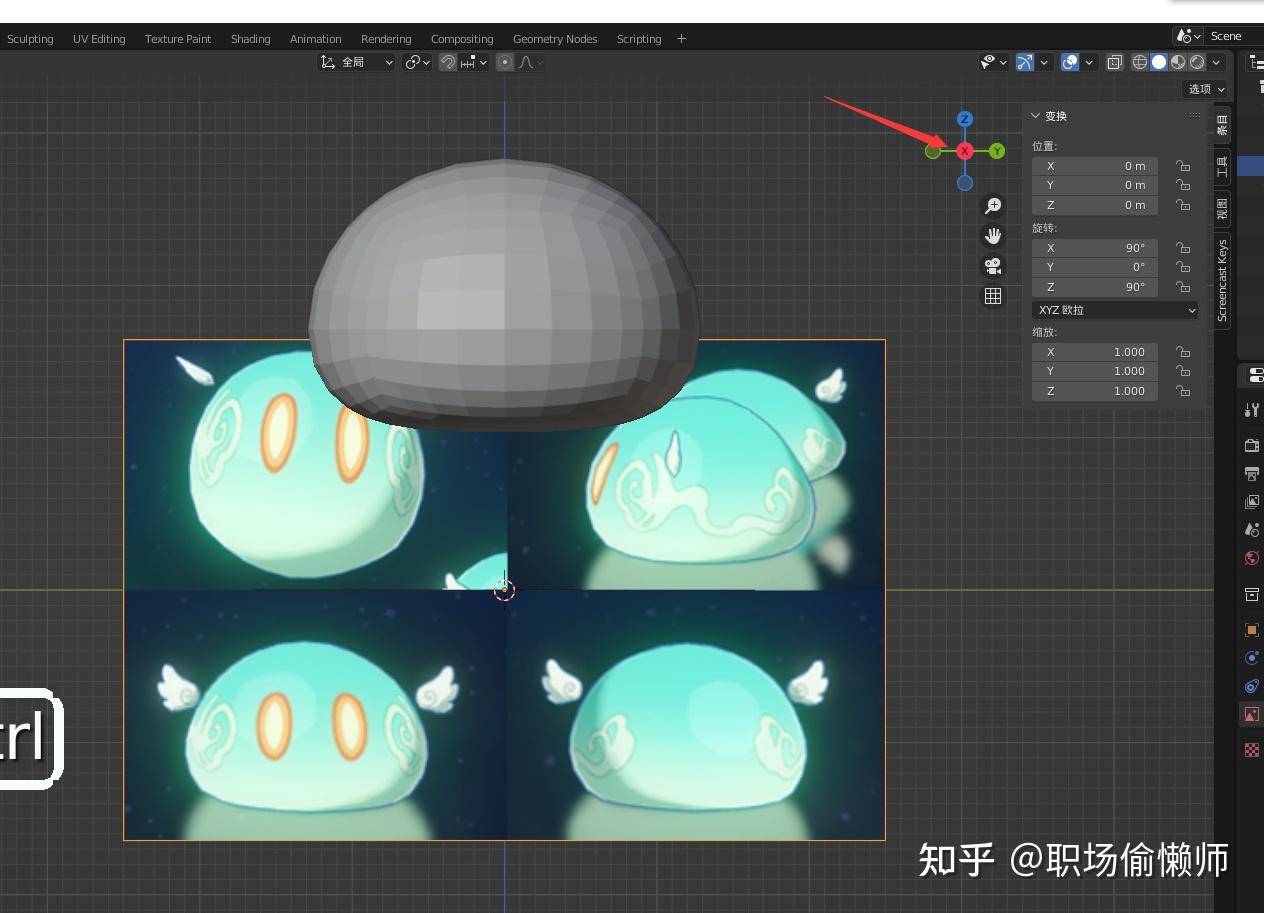Open 工具 sidebar tab
The image size is (1264, 913).
[1222, 166]
